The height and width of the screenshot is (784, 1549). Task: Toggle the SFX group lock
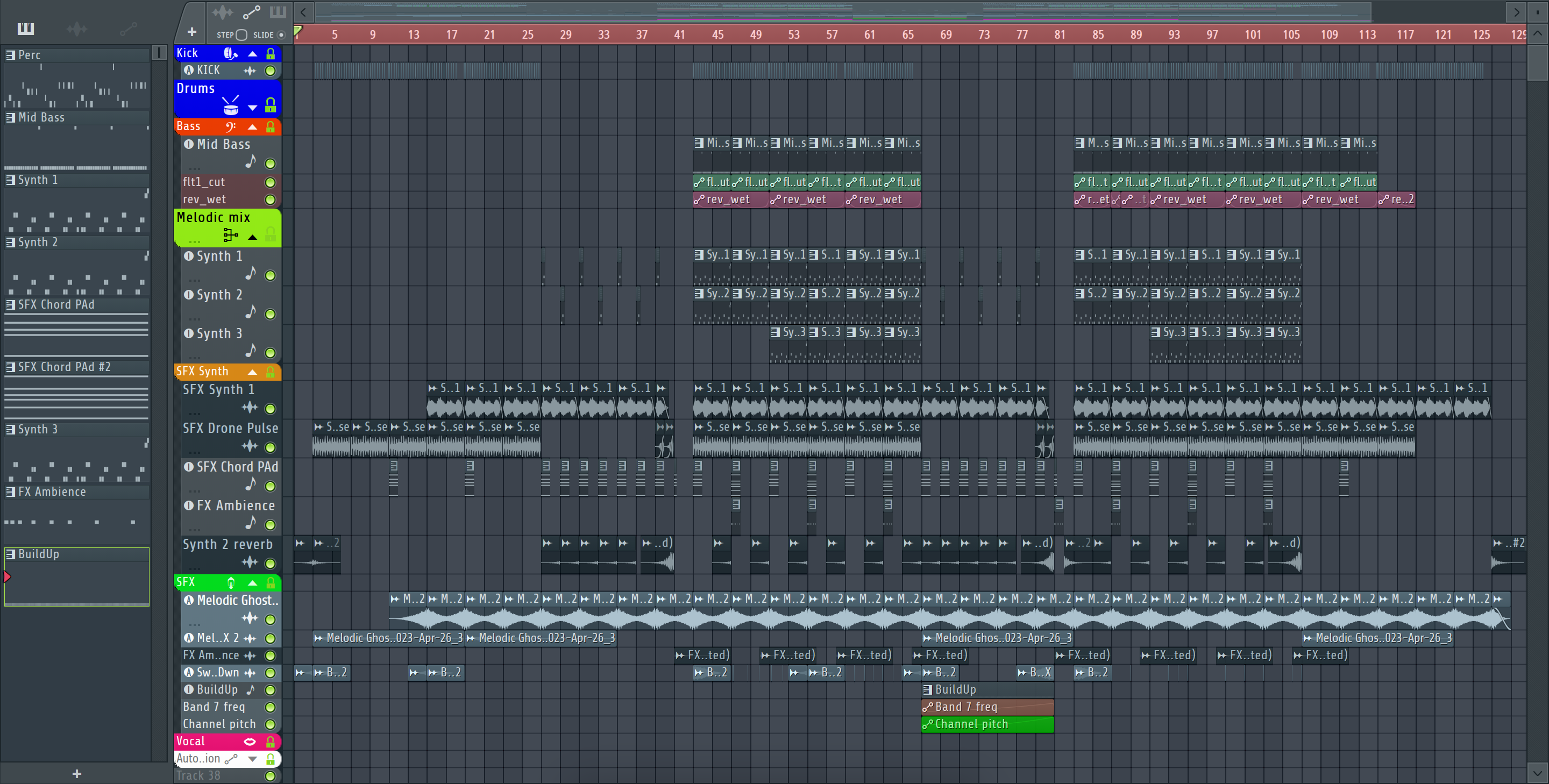coord(271,582)
